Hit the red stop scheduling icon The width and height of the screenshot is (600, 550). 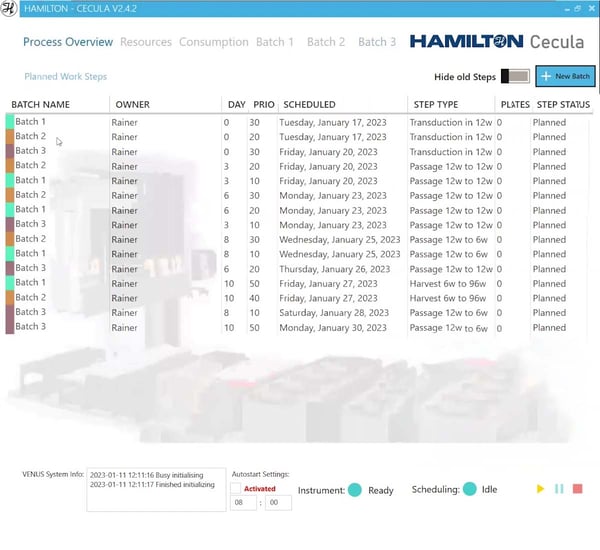coord(578,489)
